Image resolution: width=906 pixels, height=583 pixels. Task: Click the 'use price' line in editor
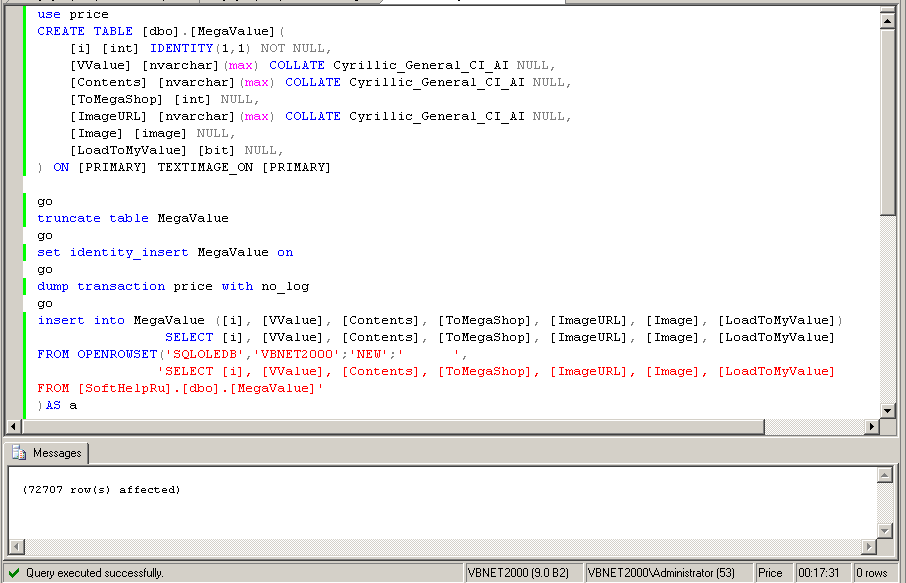[x=73, y=14]
